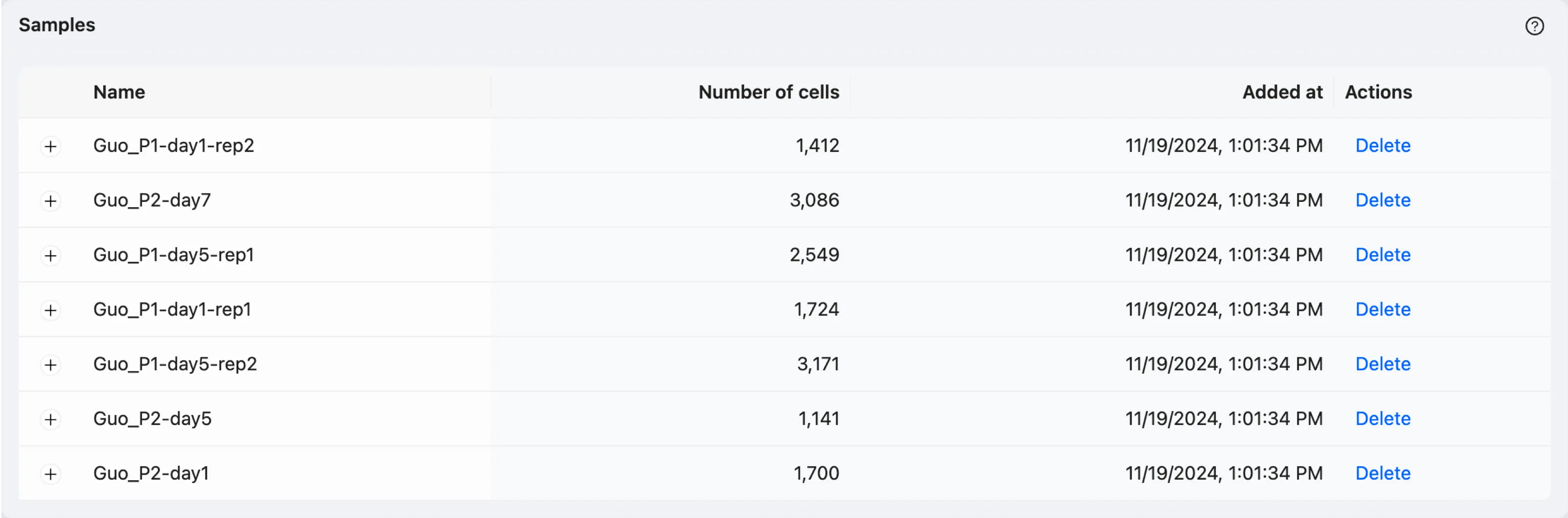Viewport: 1568px width, 518px height.
Task: Click the Name column header
Action: tap(119, 92)
